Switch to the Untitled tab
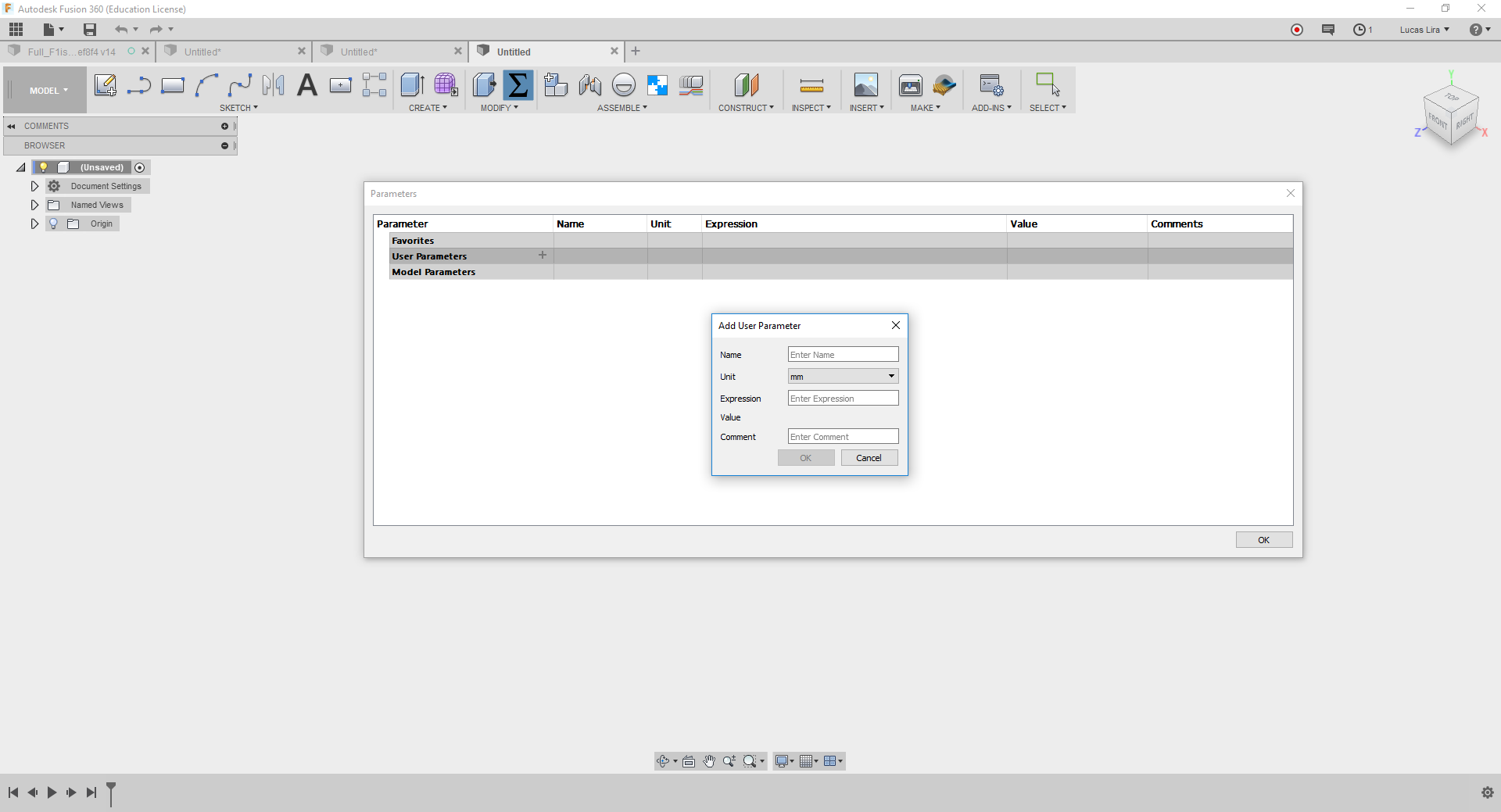This screenshot has height=812, width=1501. tap(512, 52)
